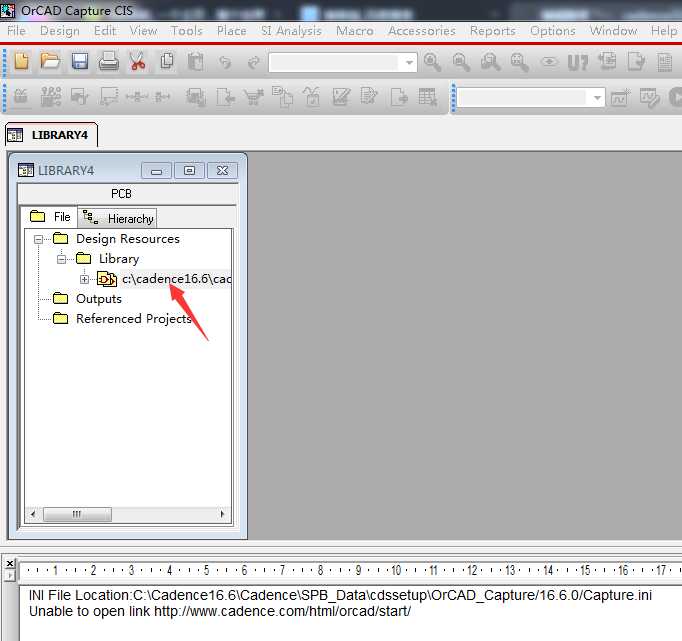Cut selection with the scissors icon

pyautogui.click(x=137, y=61)
